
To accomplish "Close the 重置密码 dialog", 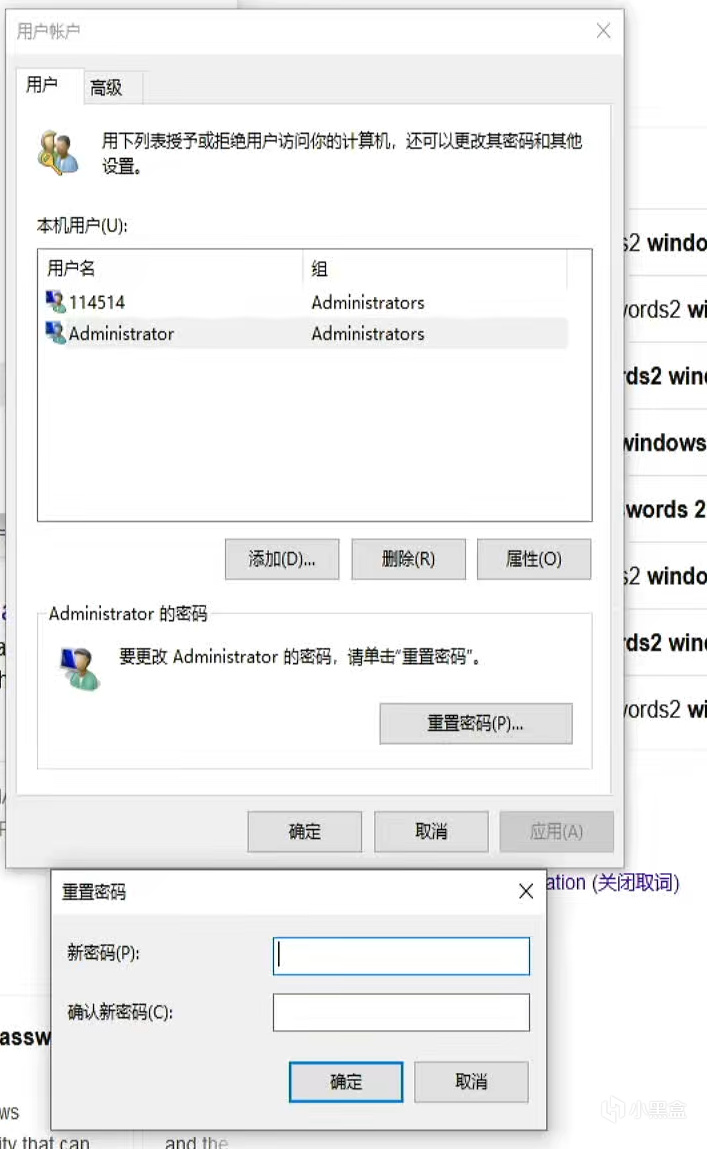I will 526,891.
